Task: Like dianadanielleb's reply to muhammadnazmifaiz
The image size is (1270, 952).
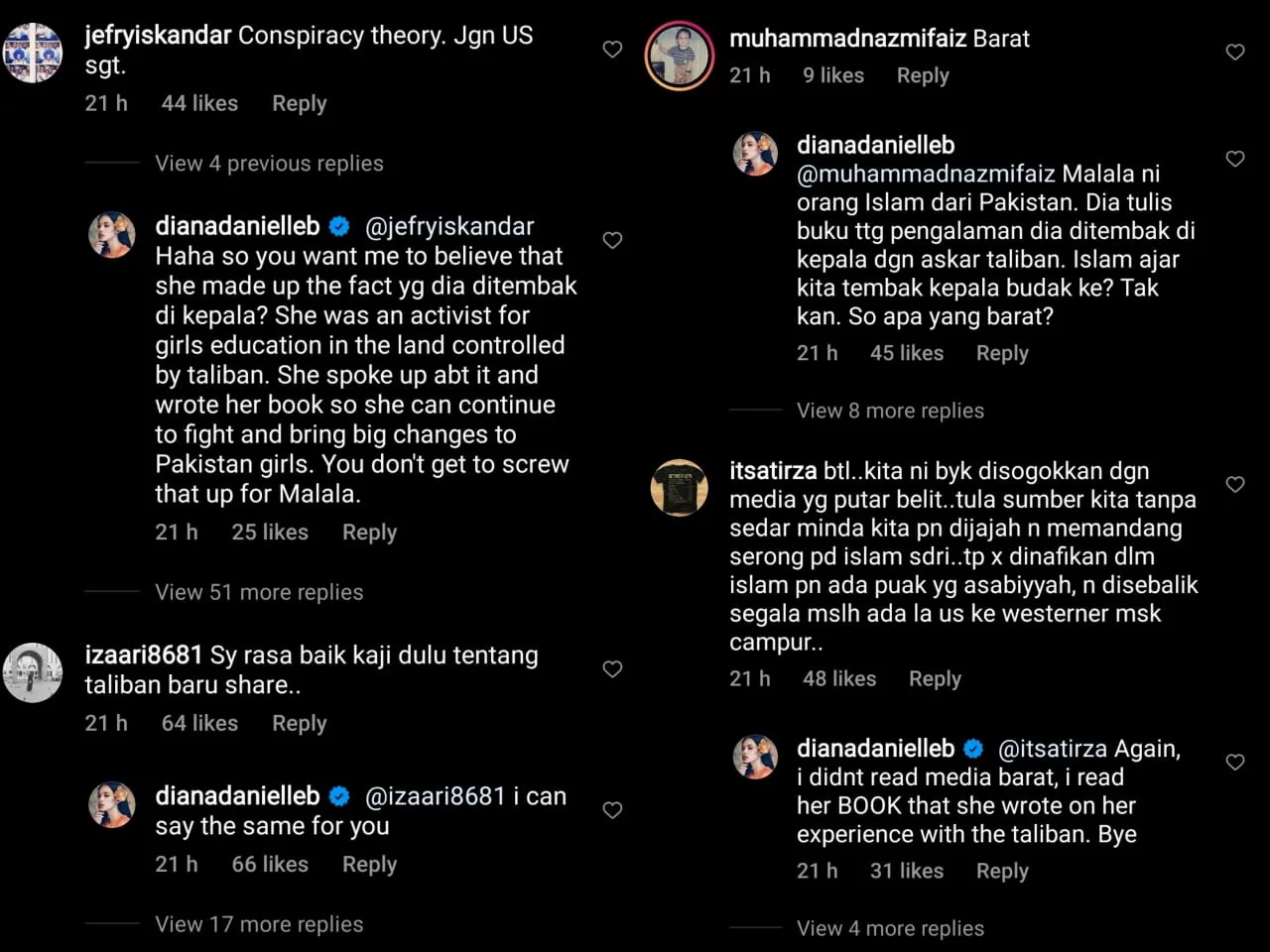Action: point(1234,159)
